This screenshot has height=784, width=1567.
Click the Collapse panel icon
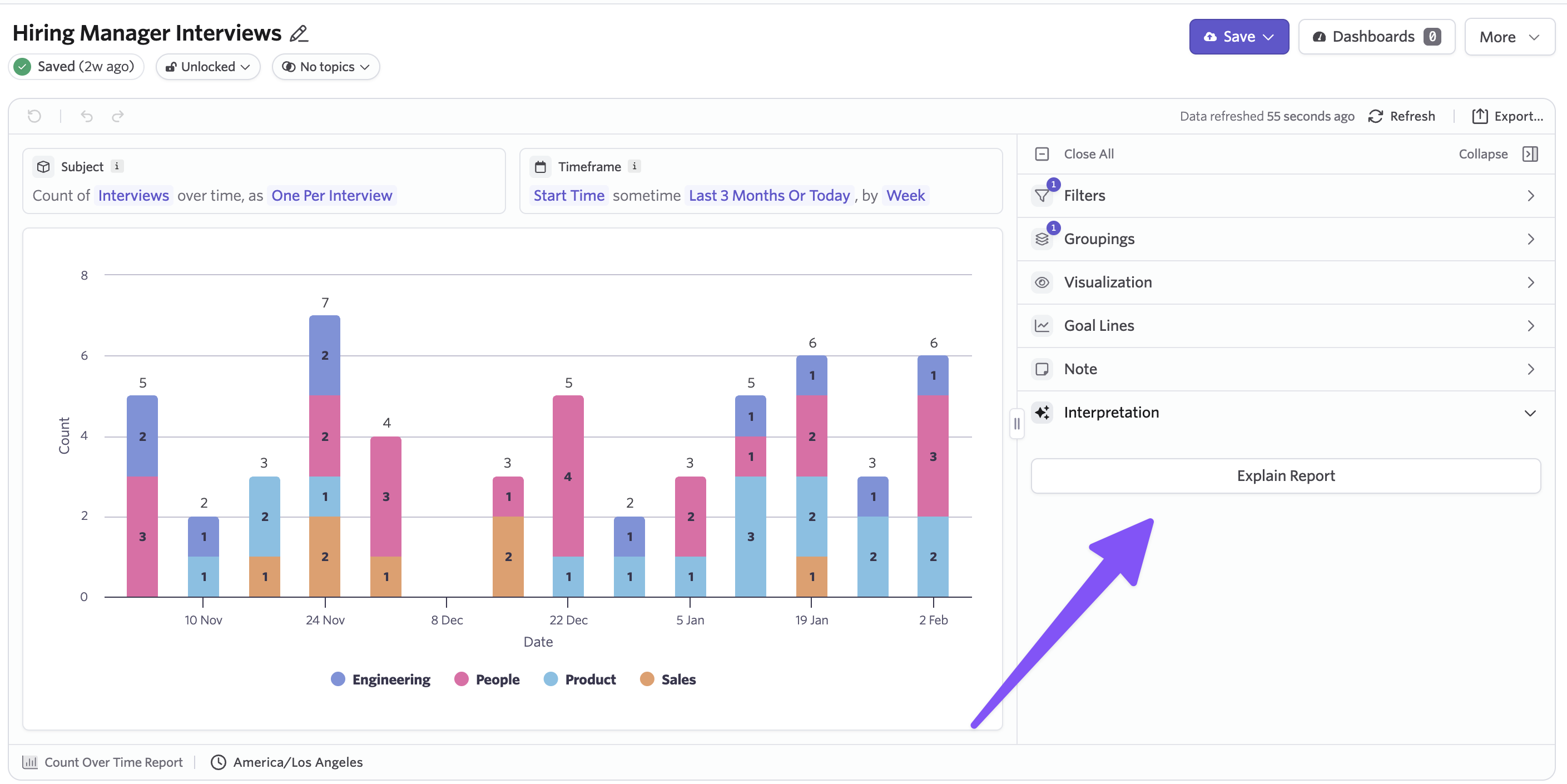point(1530,154)
